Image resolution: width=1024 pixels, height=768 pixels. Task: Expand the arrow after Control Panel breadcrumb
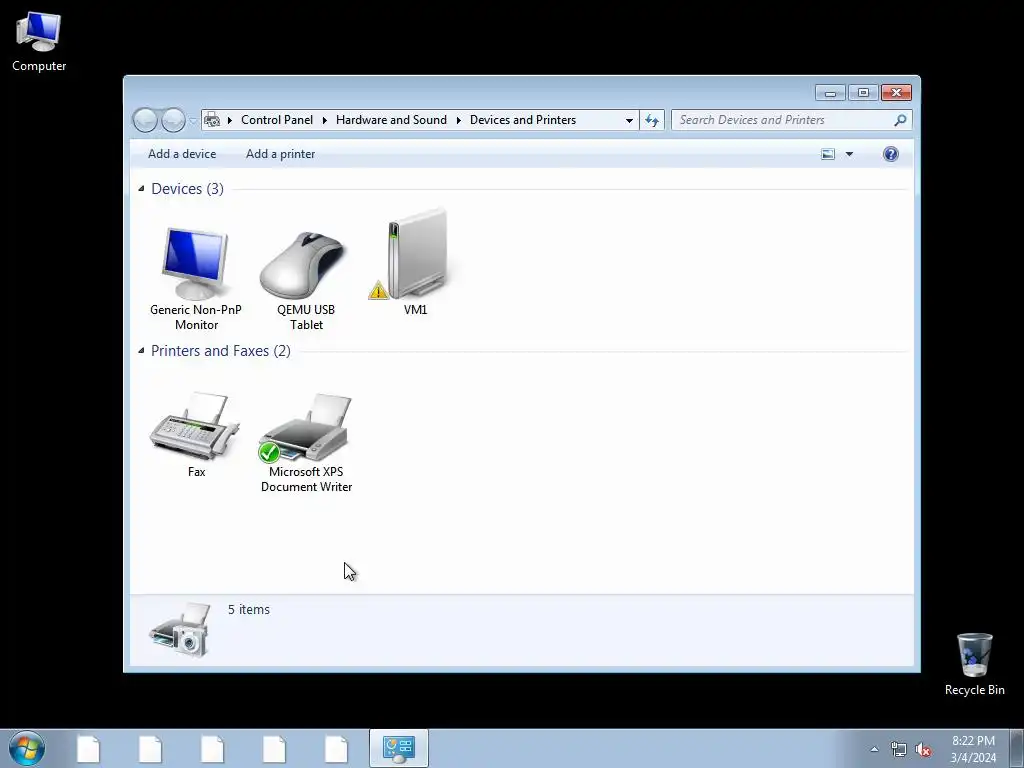coord(325,120)
